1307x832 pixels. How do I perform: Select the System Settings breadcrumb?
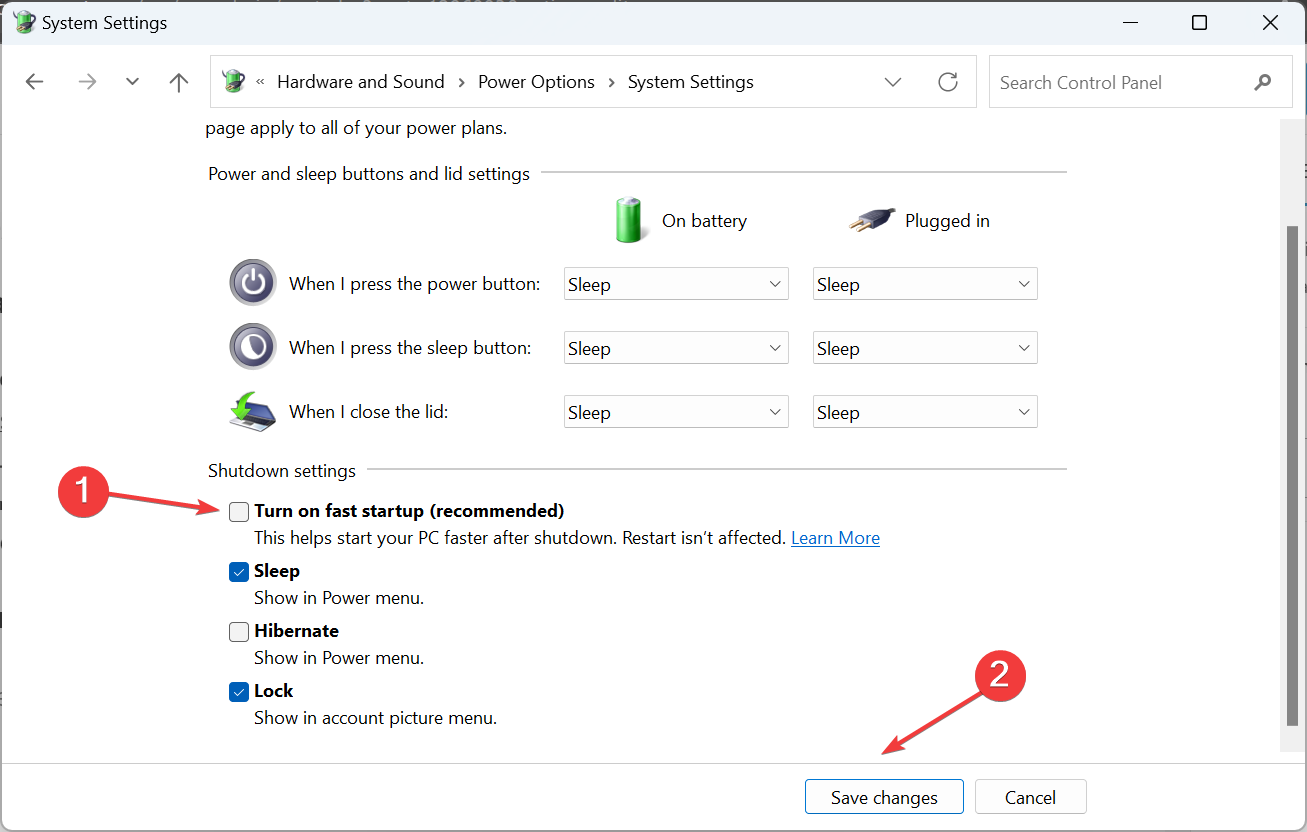(691, 82)
